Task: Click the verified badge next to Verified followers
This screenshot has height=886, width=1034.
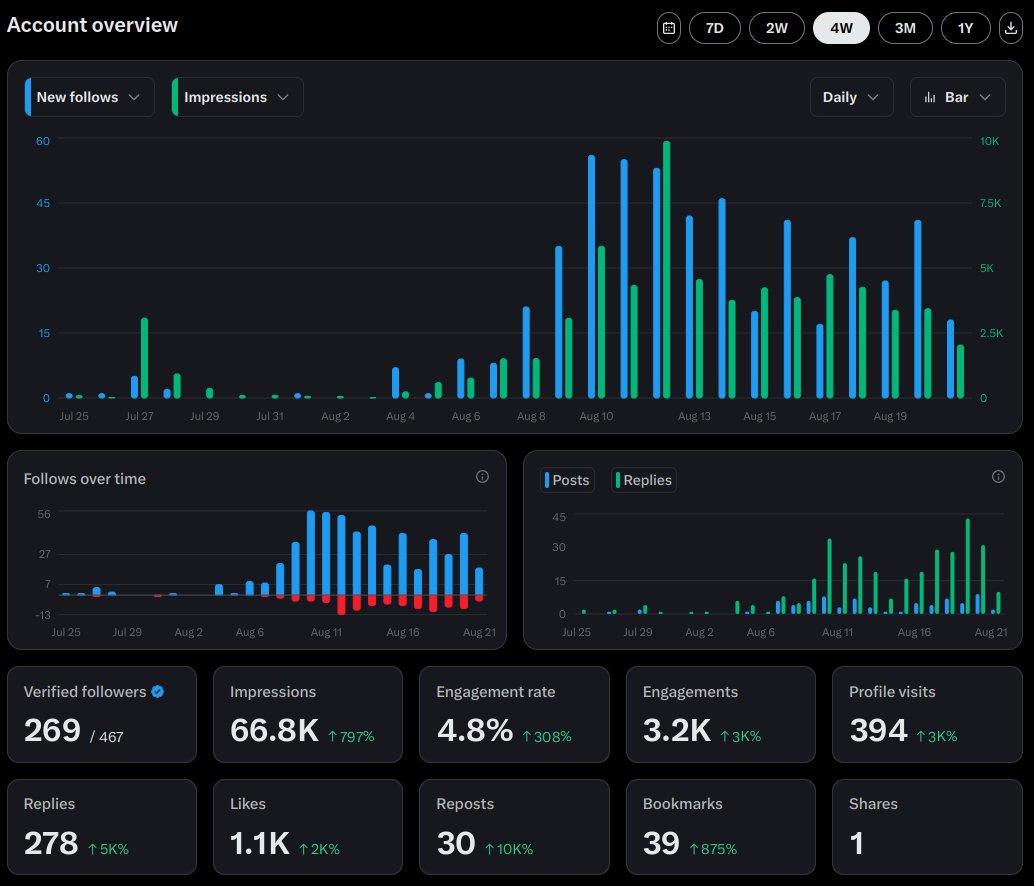Action: click(x=158, y=692)
